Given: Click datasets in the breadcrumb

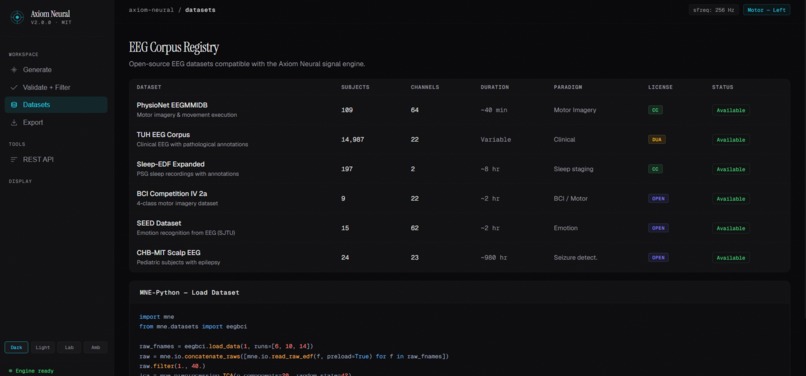Looking at the screenshot, I should tap(200, 10).
